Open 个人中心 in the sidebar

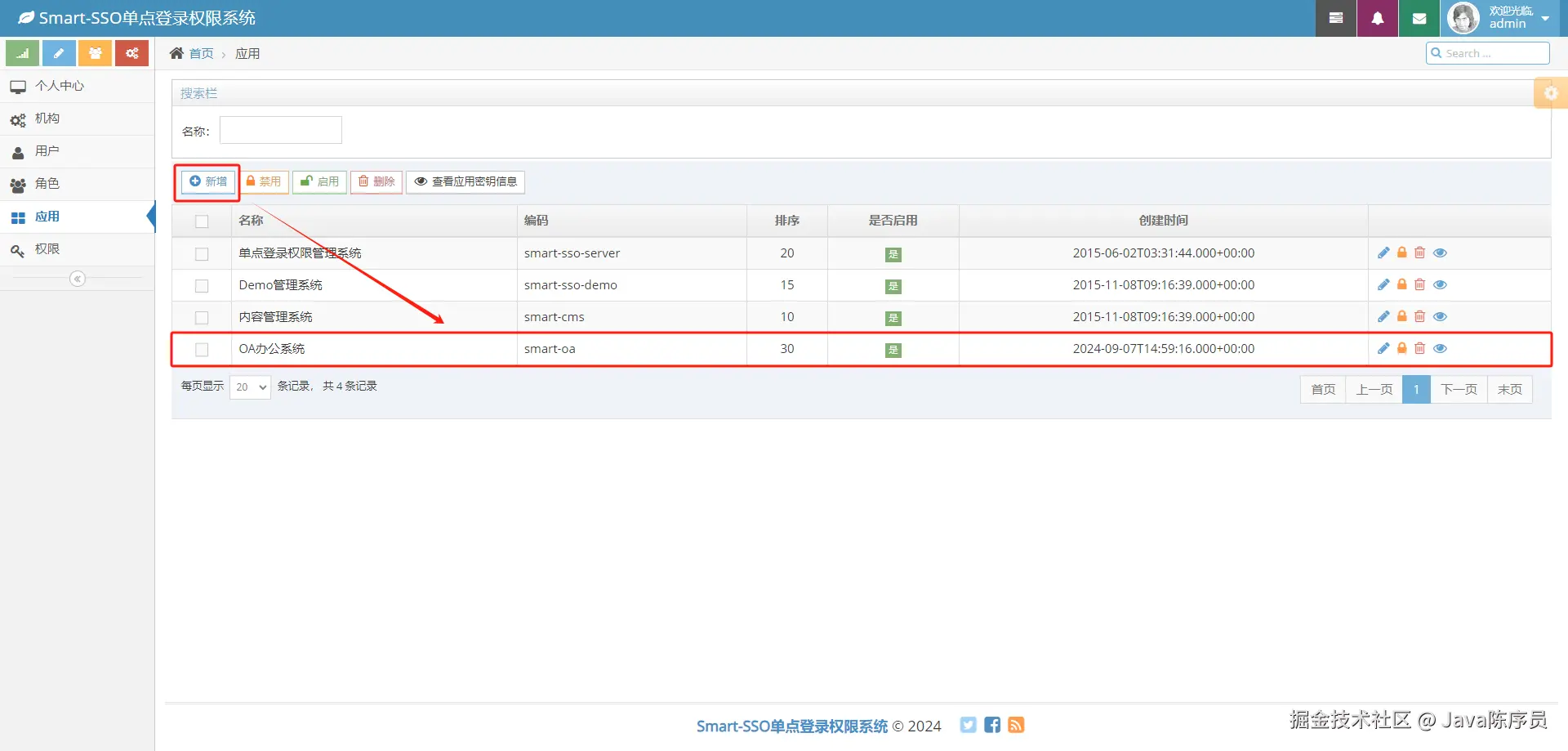point(78,86)
